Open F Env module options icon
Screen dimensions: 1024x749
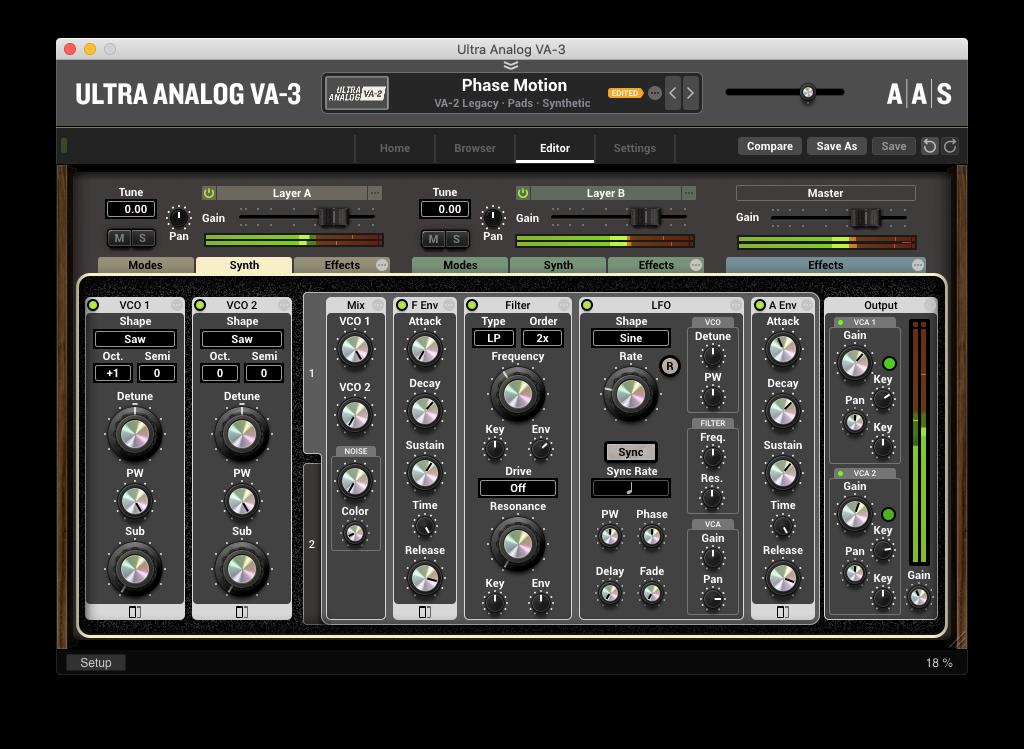449,305
